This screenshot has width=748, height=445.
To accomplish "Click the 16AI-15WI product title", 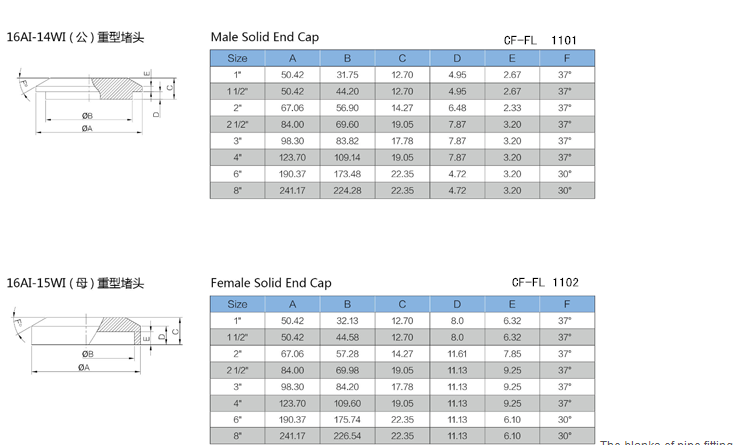I will coord(75,283).
